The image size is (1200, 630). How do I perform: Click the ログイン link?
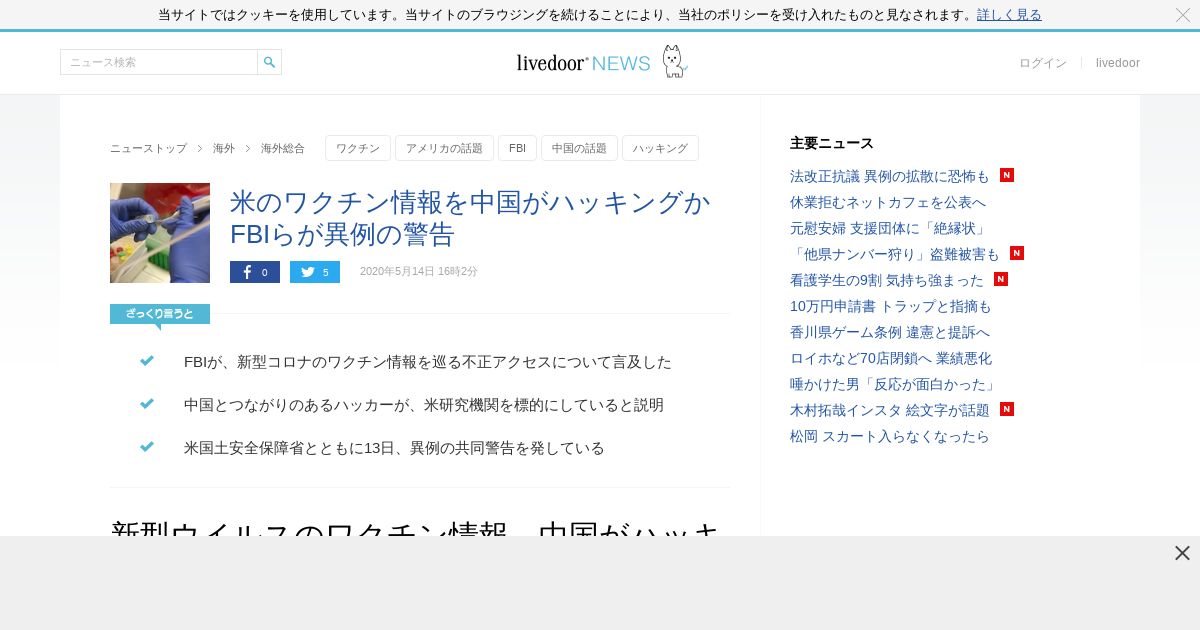click(1043, 63)
